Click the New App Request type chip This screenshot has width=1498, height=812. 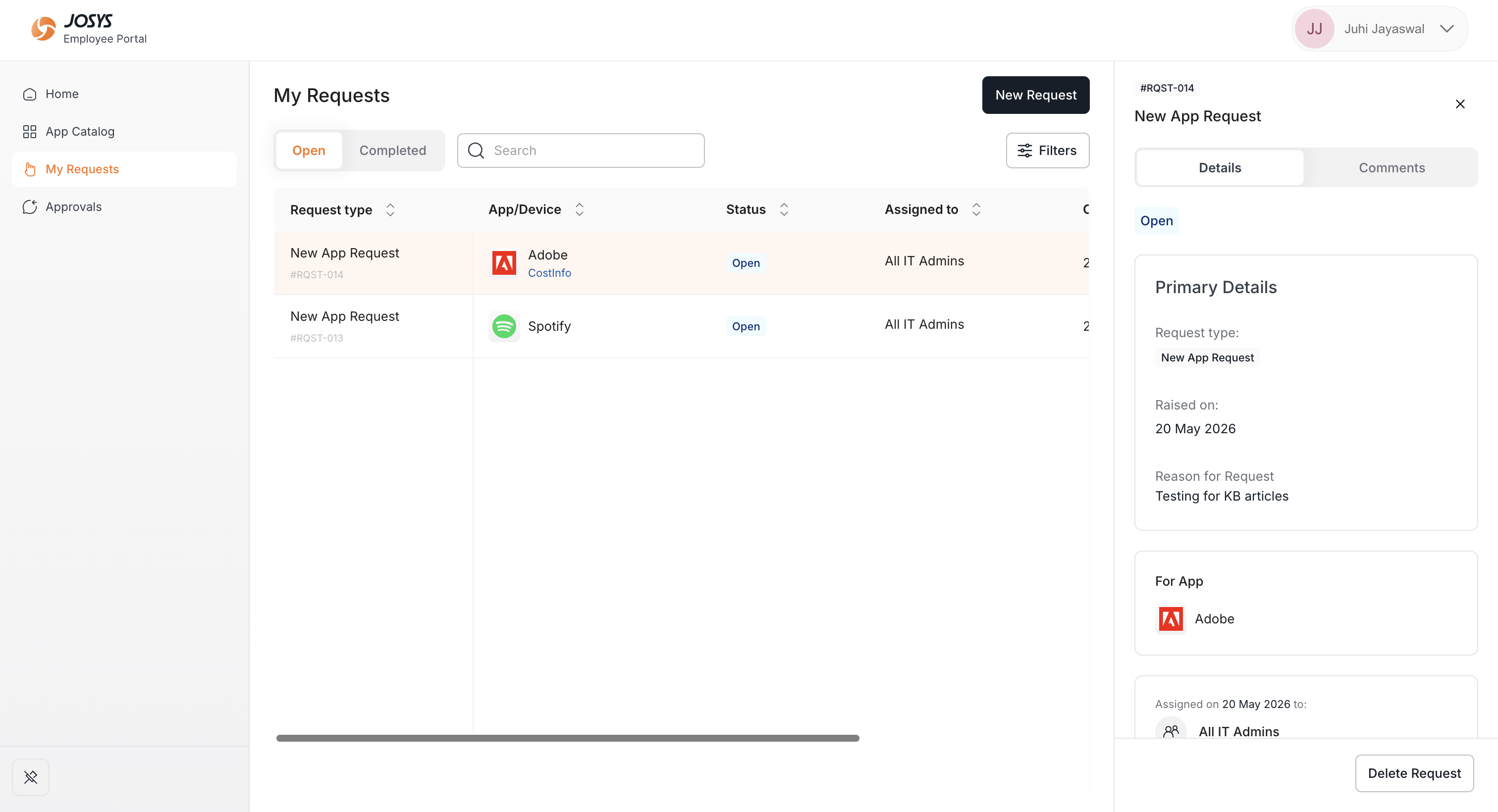click(1207, 357)
